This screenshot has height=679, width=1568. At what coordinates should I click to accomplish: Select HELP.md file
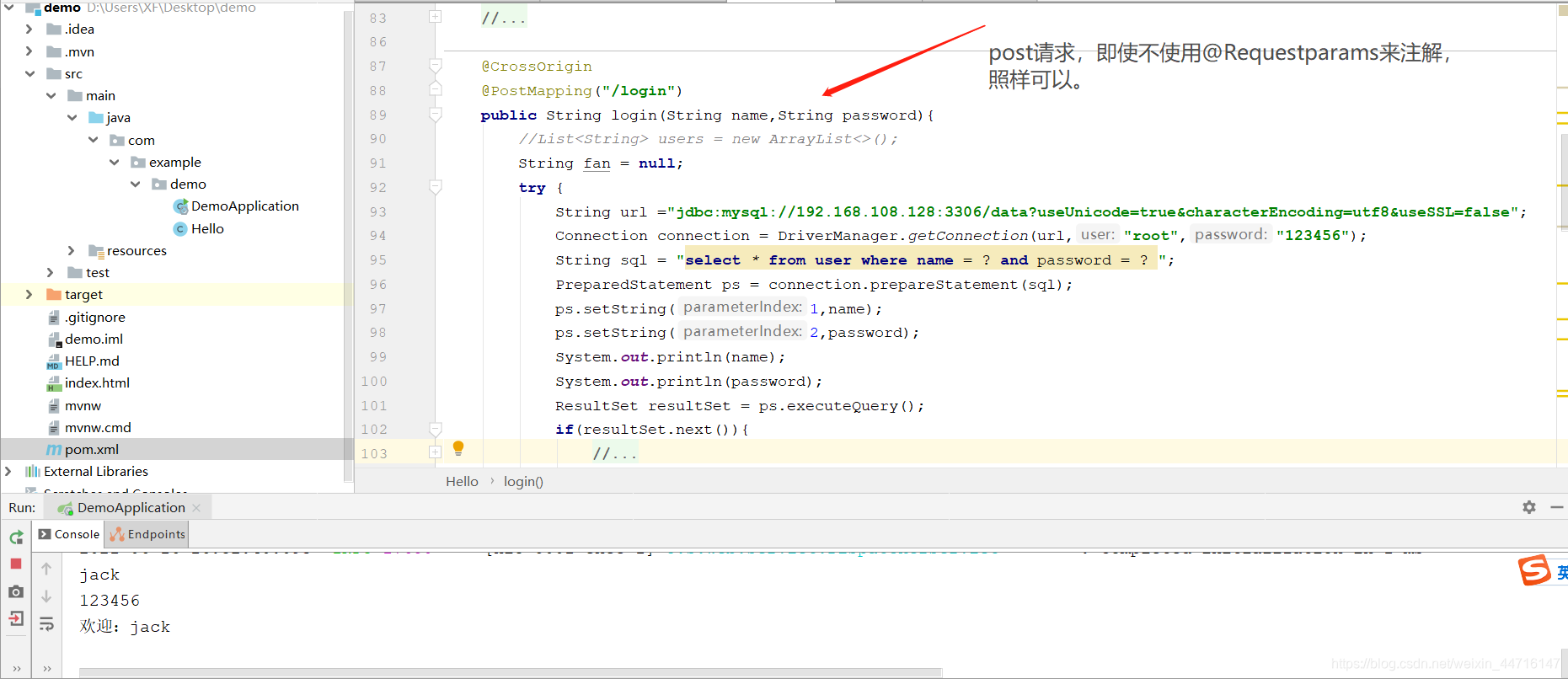click(92, 361)
